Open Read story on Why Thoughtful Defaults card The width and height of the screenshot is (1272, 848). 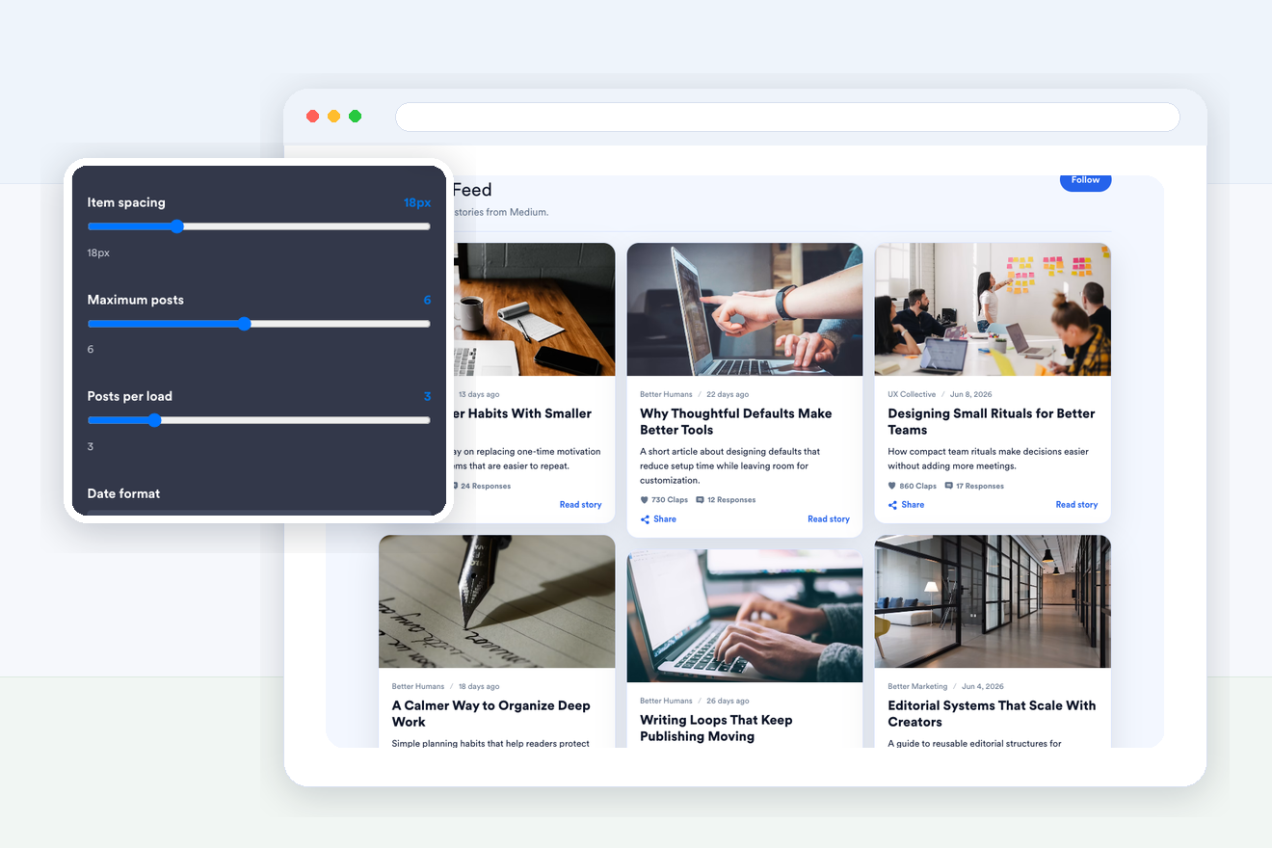829,519
